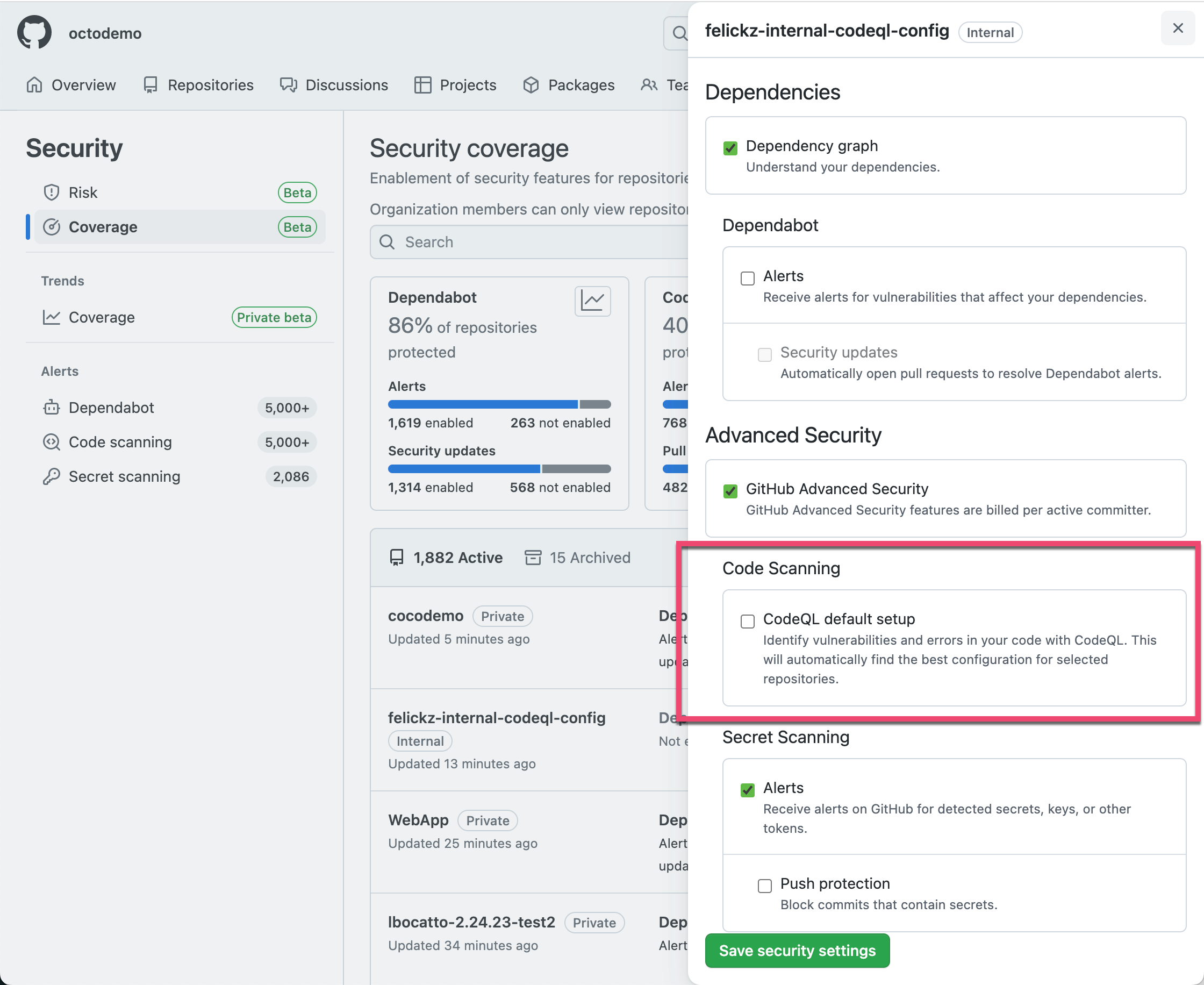The width and height of the screenshot is (1204, 985).
Task: Open the Dependabot trends chart icon
Action: pos(592,301)
